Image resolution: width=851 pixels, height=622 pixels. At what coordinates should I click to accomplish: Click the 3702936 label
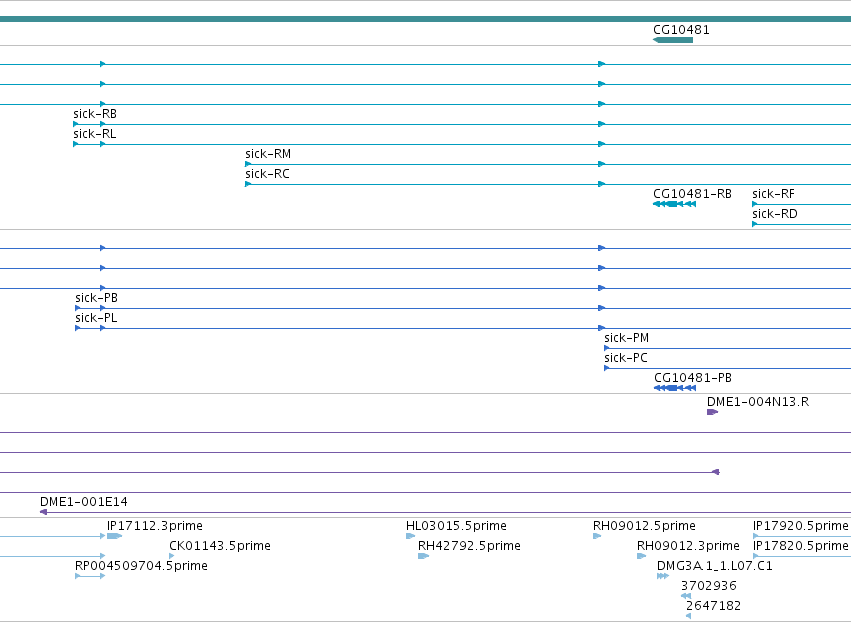coord(709,586)
